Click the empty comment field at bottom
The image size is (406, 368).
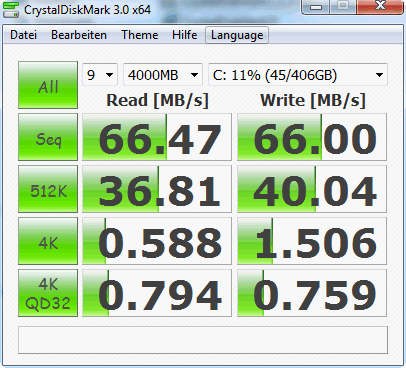[x=203, y=340]
